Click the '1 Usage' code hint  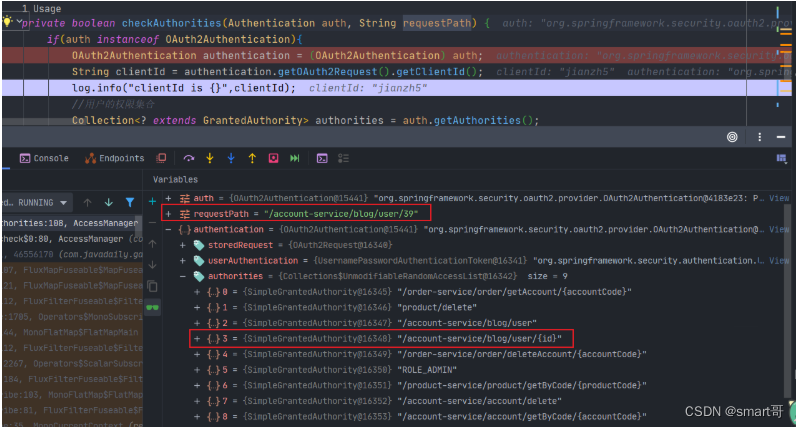[x=41, y=9]
